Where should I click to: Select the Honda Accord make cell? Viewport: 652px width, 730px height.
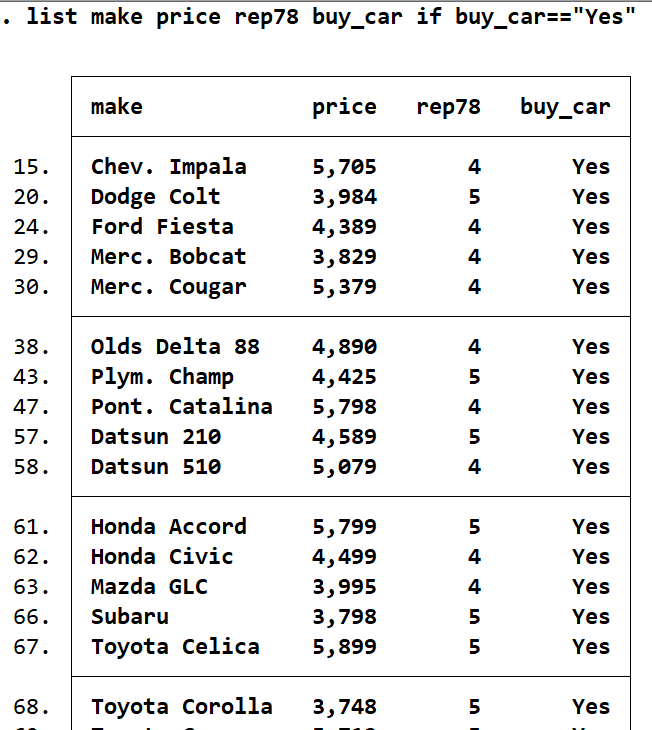tap(168, 527)
